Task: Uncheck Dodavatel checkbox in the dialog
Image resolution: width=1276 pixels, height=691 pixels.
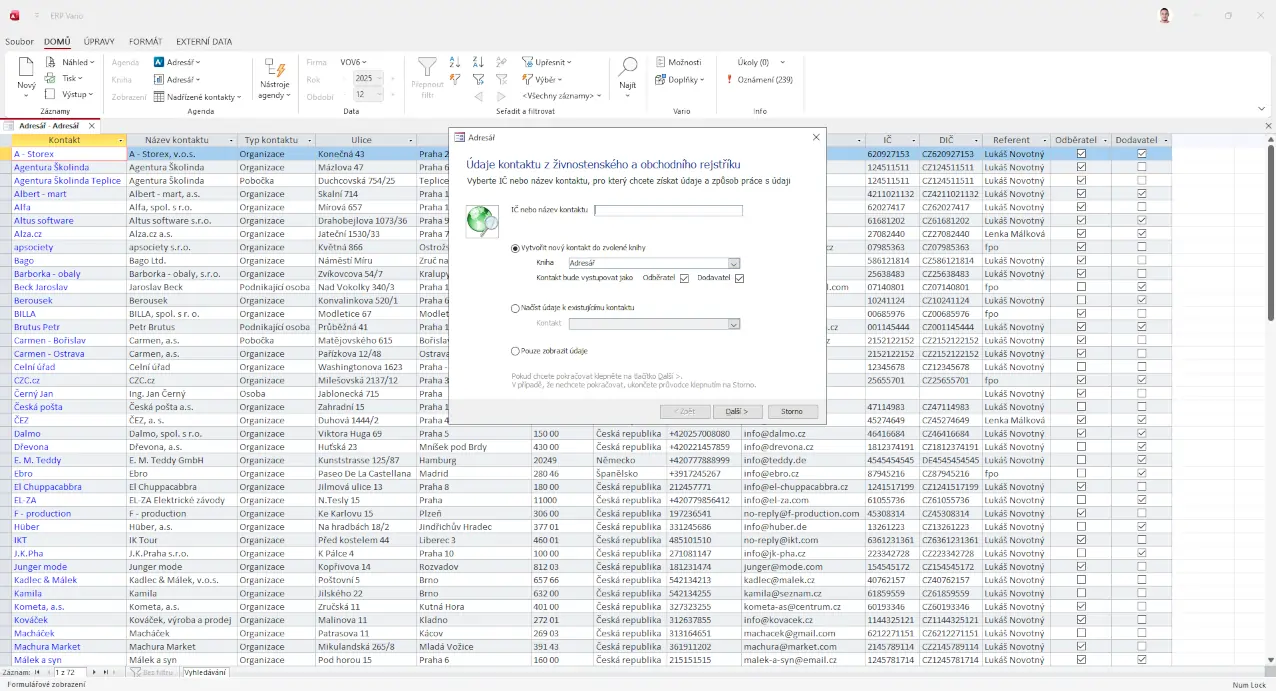Action: pos(739,278)
